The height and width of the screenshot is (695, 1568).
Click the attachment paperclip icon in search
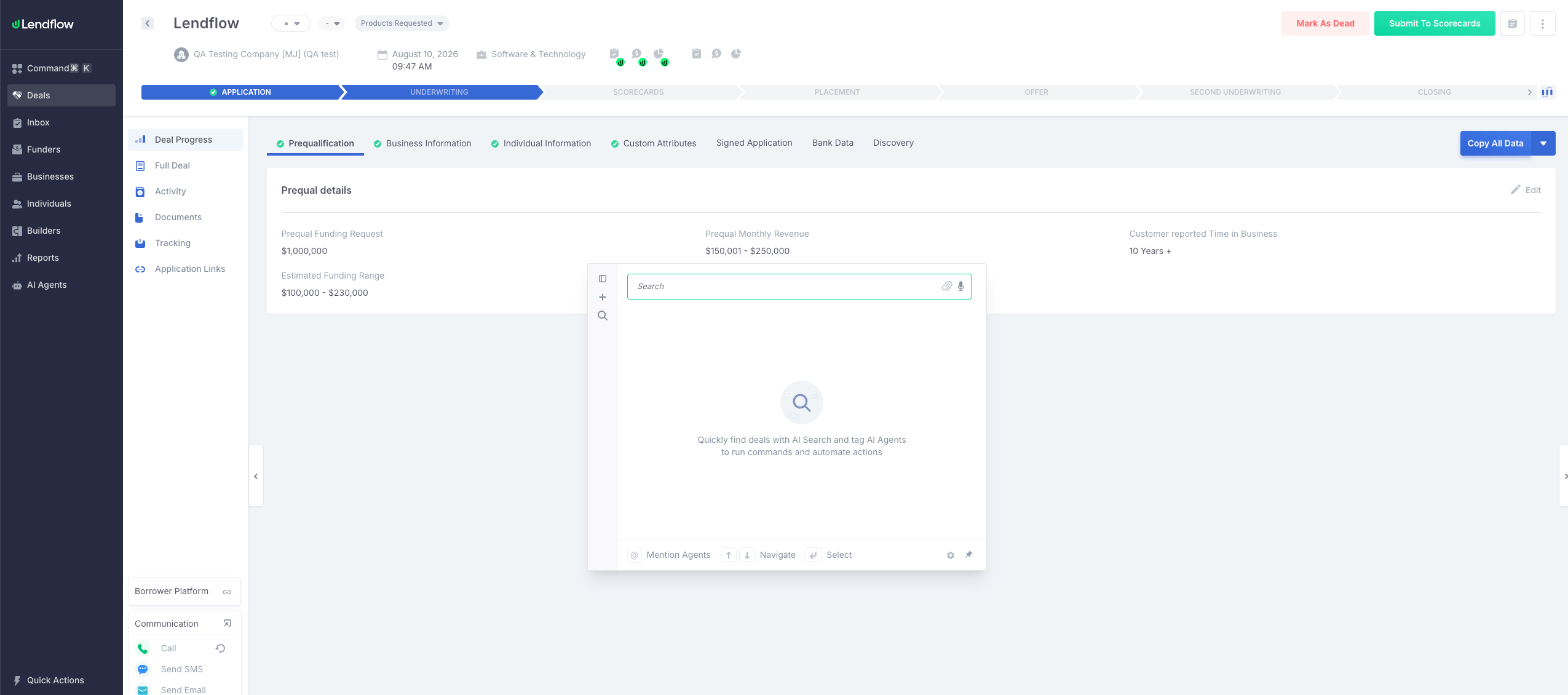947,286
